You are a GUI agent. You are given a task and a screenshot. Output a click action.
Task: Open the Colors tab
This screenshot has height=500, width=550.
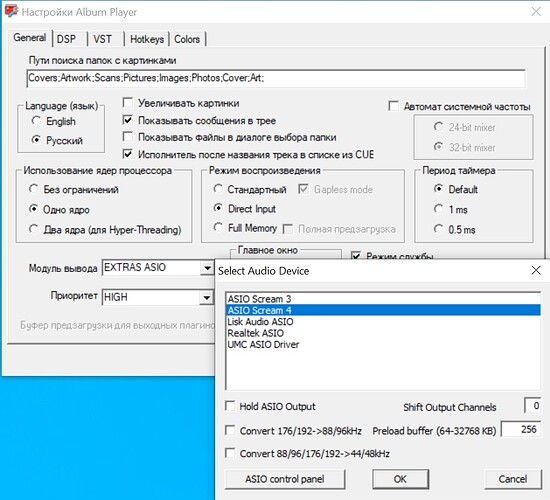(187, 39)
